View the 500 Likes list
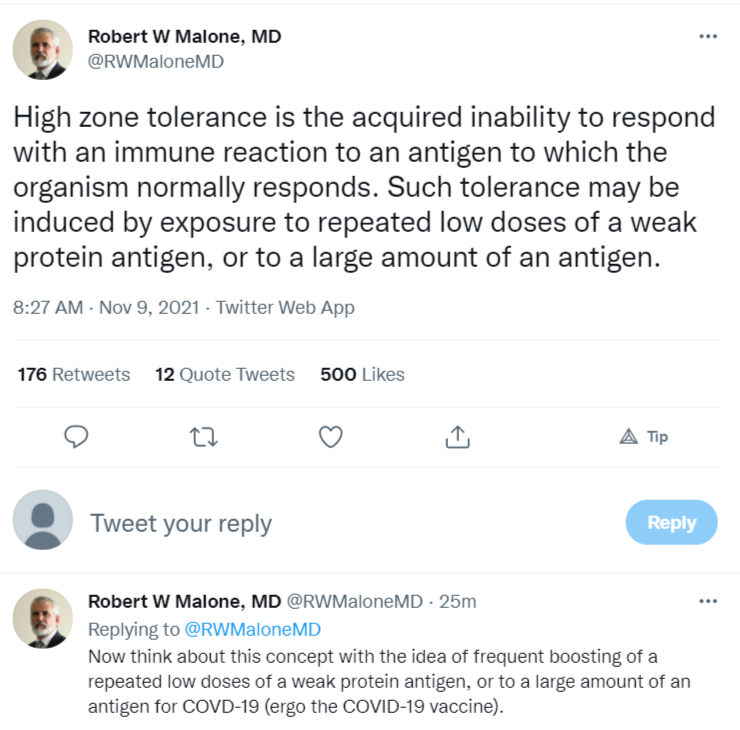This screenshot has height=730, width=740. click(x=362, y=375)
